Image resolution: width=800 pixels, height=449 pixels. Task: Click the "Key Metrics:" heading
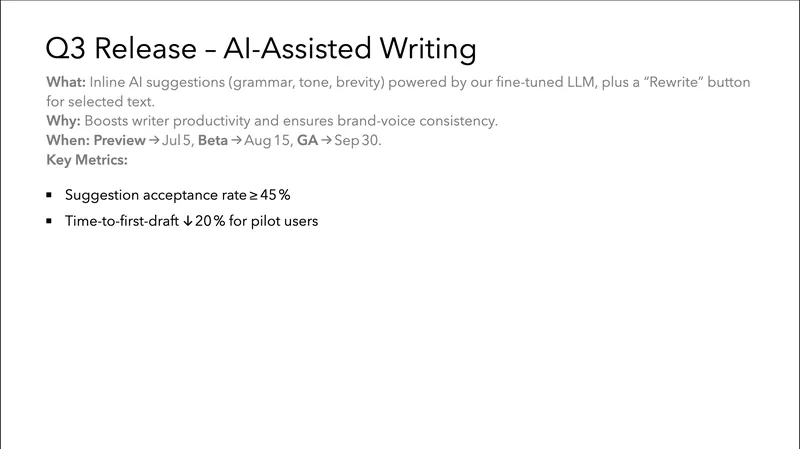[x=88, y=160]
